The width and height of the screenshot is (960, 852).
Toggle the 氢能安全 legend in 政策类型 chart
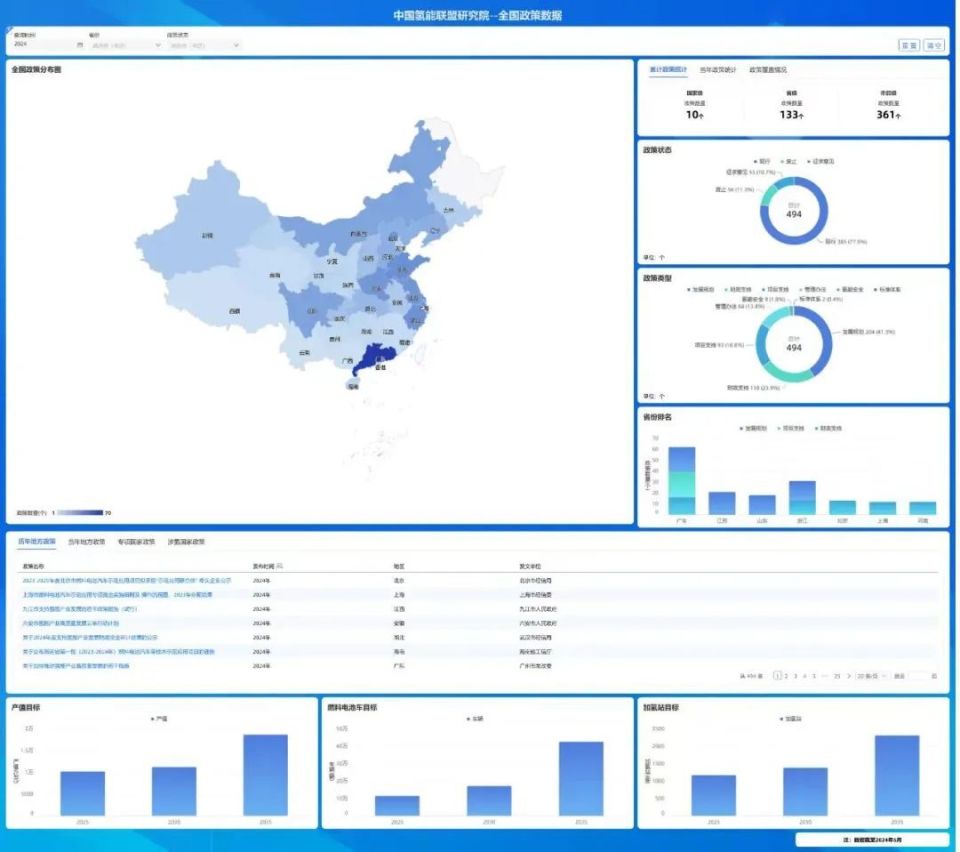849,290
